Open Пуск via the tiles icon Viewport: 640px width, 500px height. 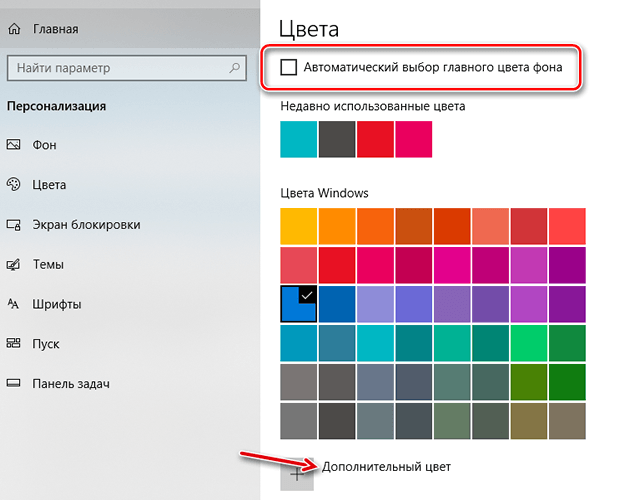[x=13, y=343]
